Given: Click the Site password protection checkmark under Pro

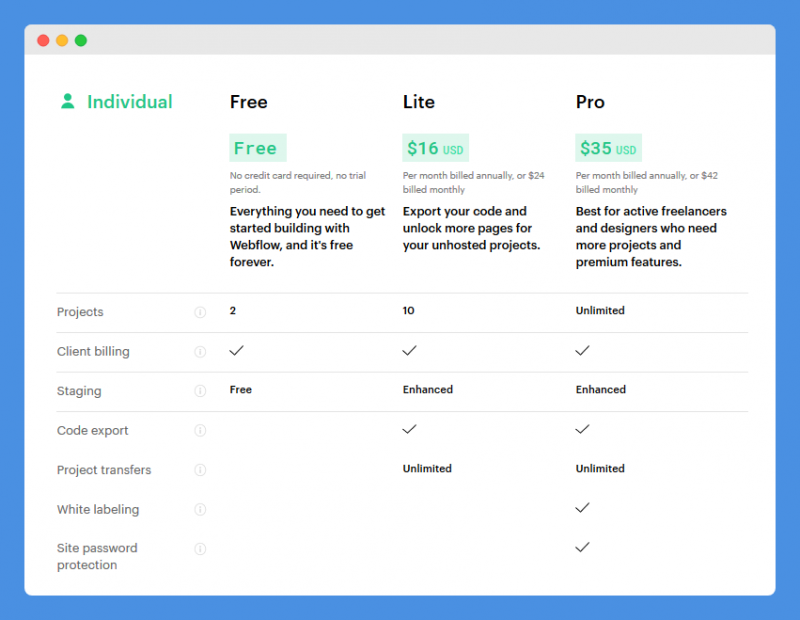Looking at the screenshot, I should (582, 547).
